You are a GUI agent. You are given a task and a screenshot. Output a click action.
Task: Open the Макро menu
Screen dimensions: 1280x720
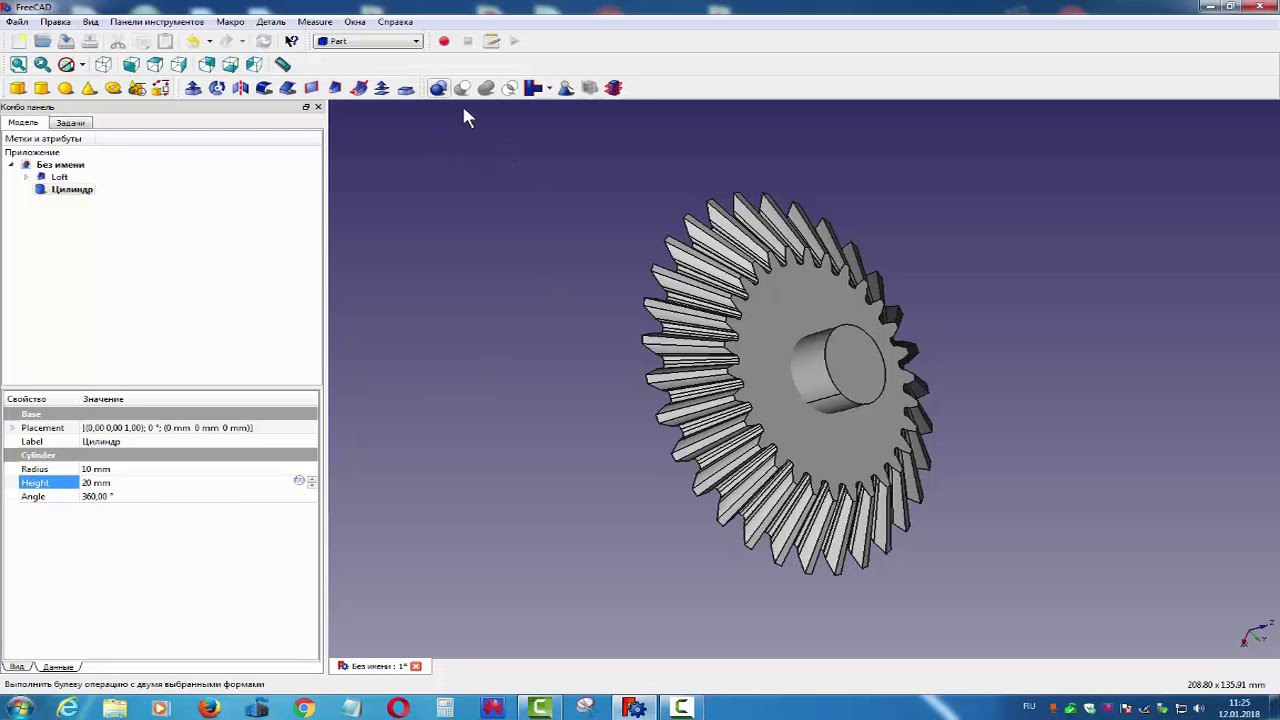[230, 22]
